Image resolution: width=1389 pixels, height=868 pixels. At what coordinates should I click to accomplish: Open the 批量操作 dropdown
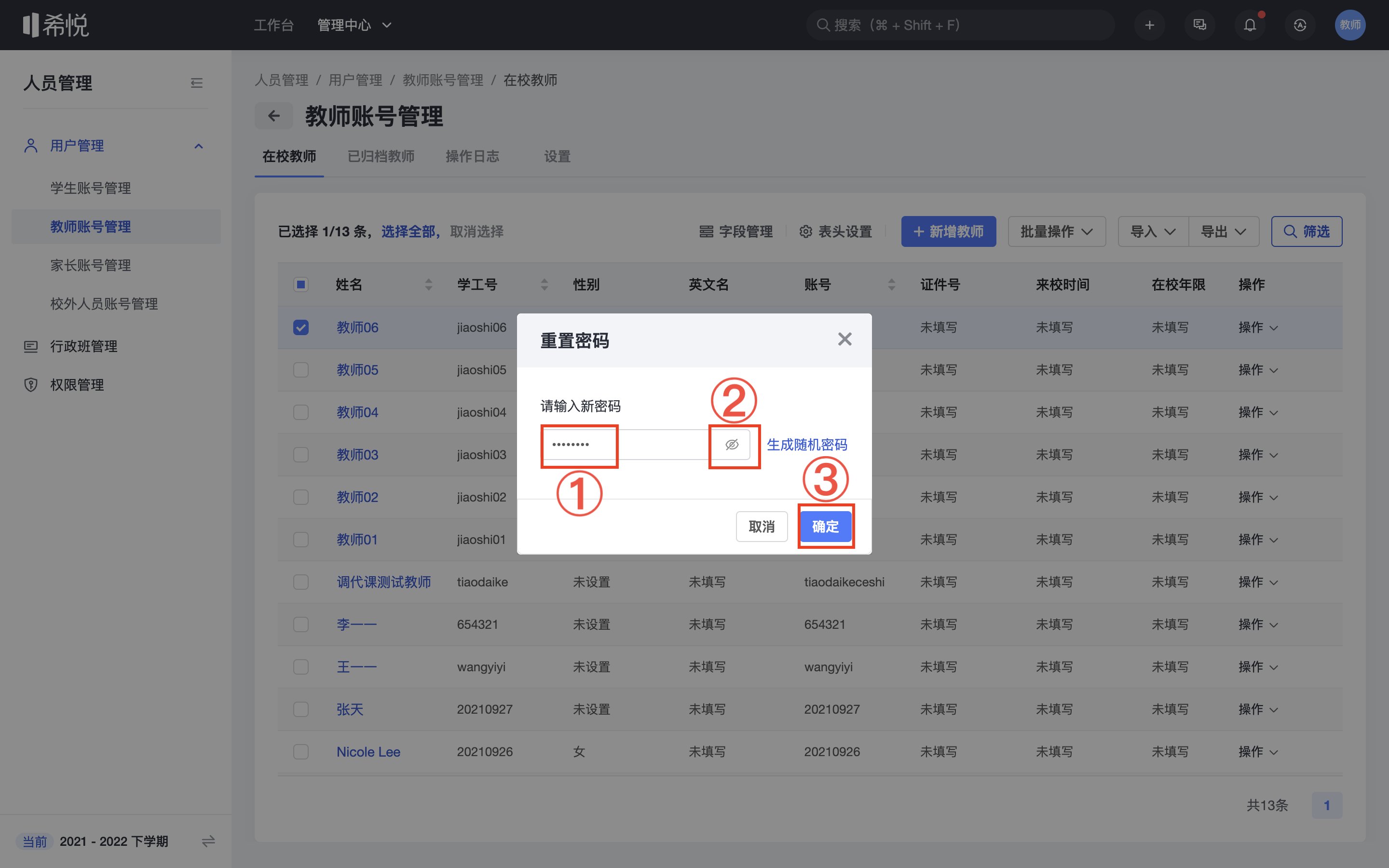[x=1056, y=231]
